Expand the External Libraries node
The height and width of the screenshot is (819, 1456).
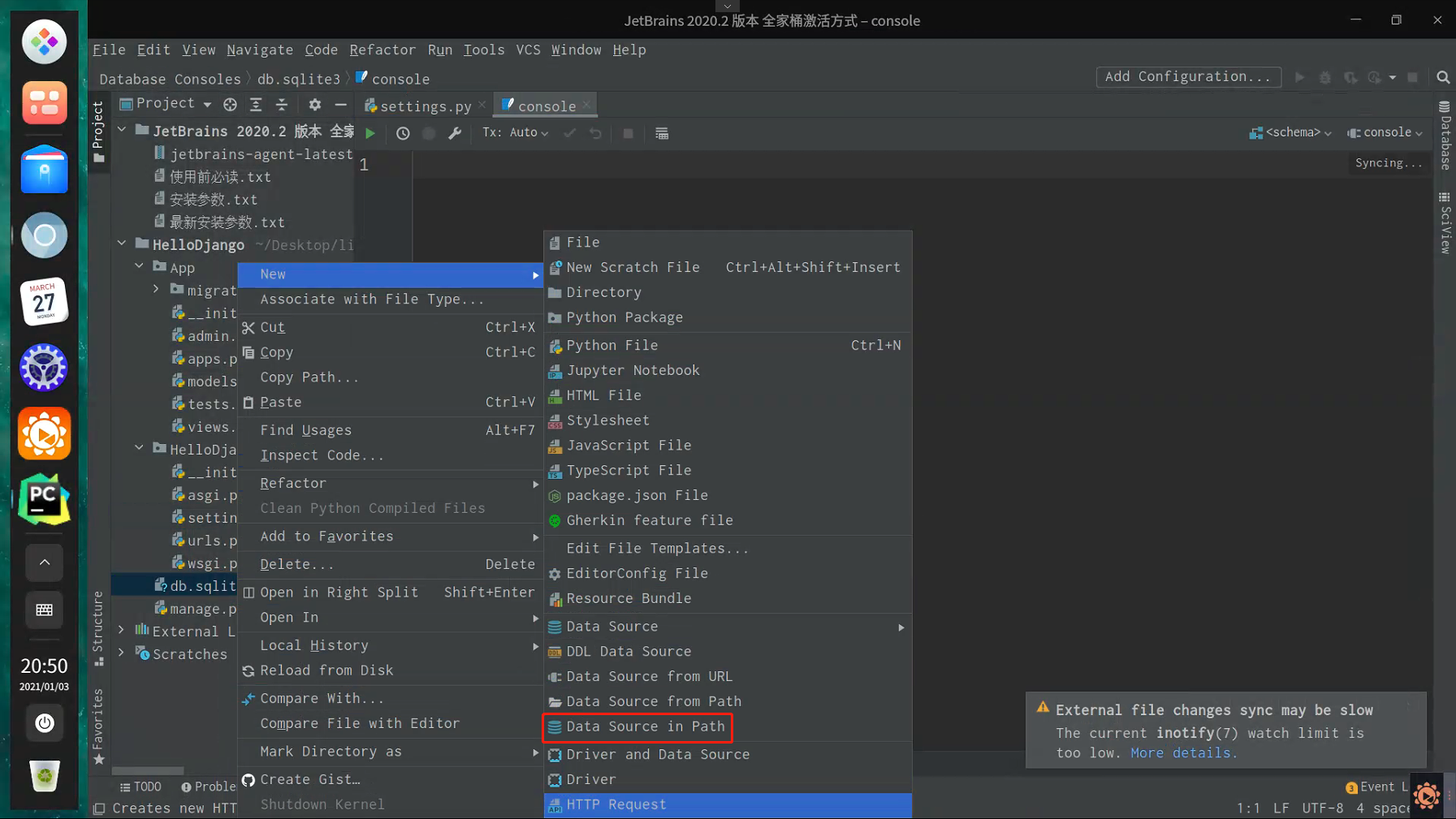point(122,630)
